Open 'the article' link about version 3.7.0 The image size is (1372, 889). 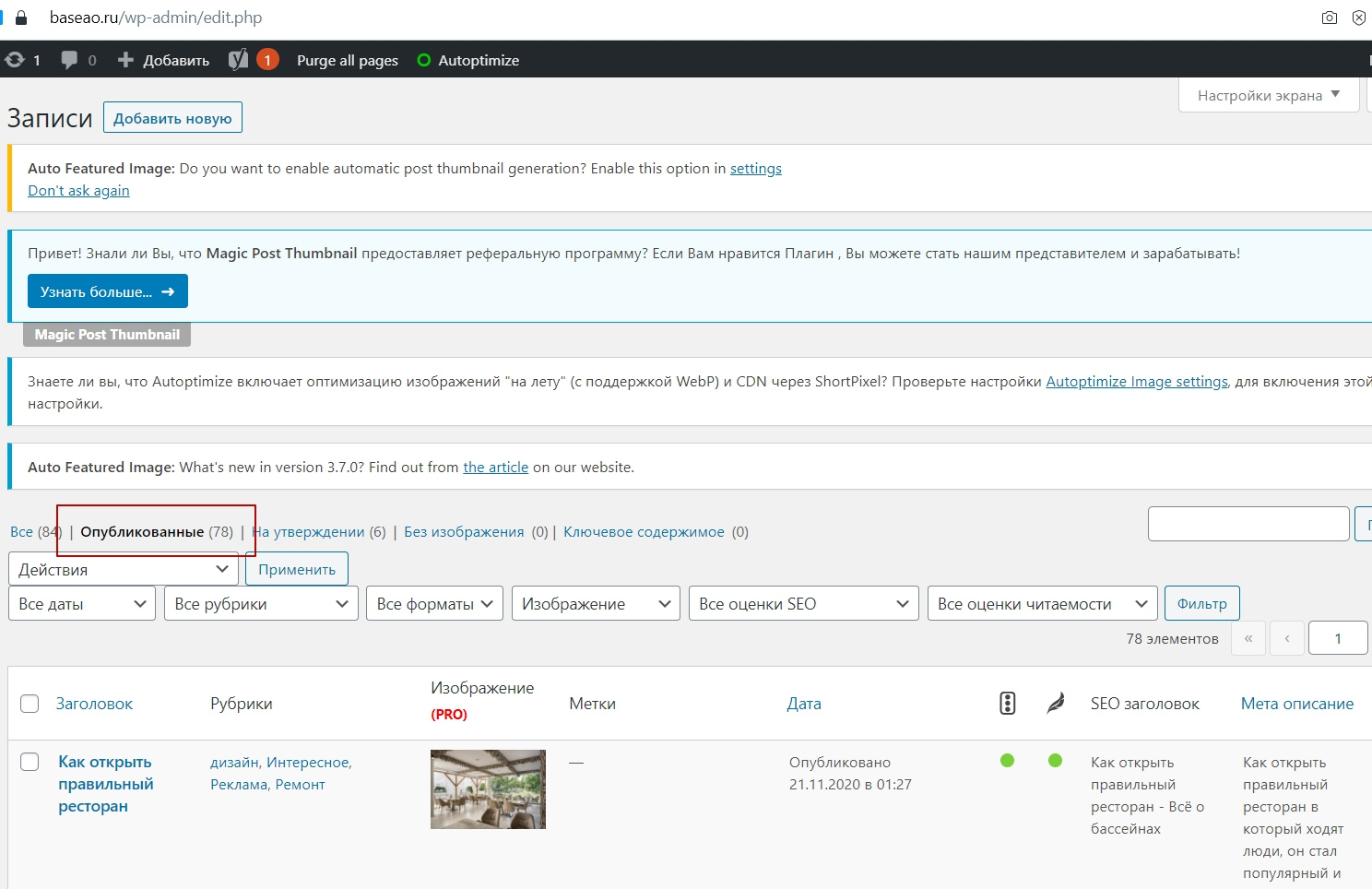pos(496,467)
